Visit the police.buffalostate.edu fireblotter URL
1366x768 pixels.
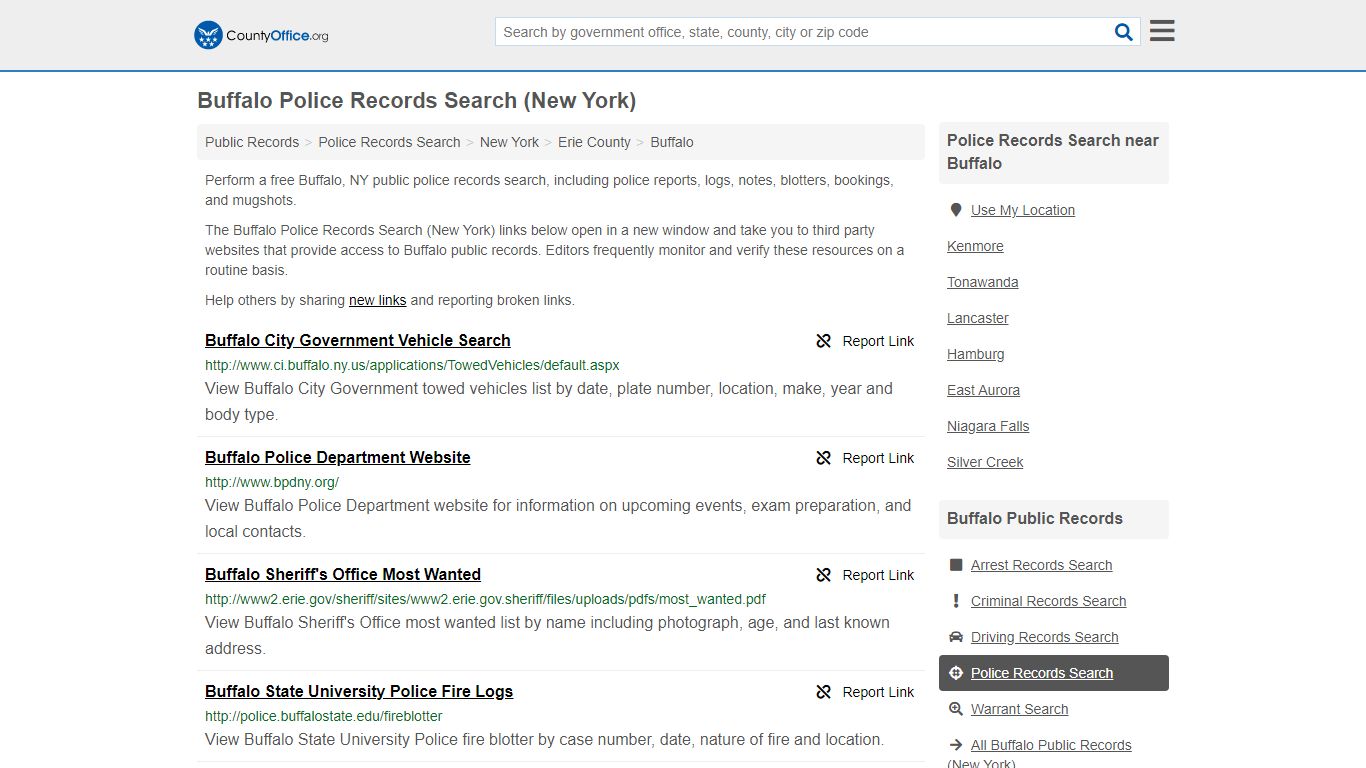(x=324, y=716)
